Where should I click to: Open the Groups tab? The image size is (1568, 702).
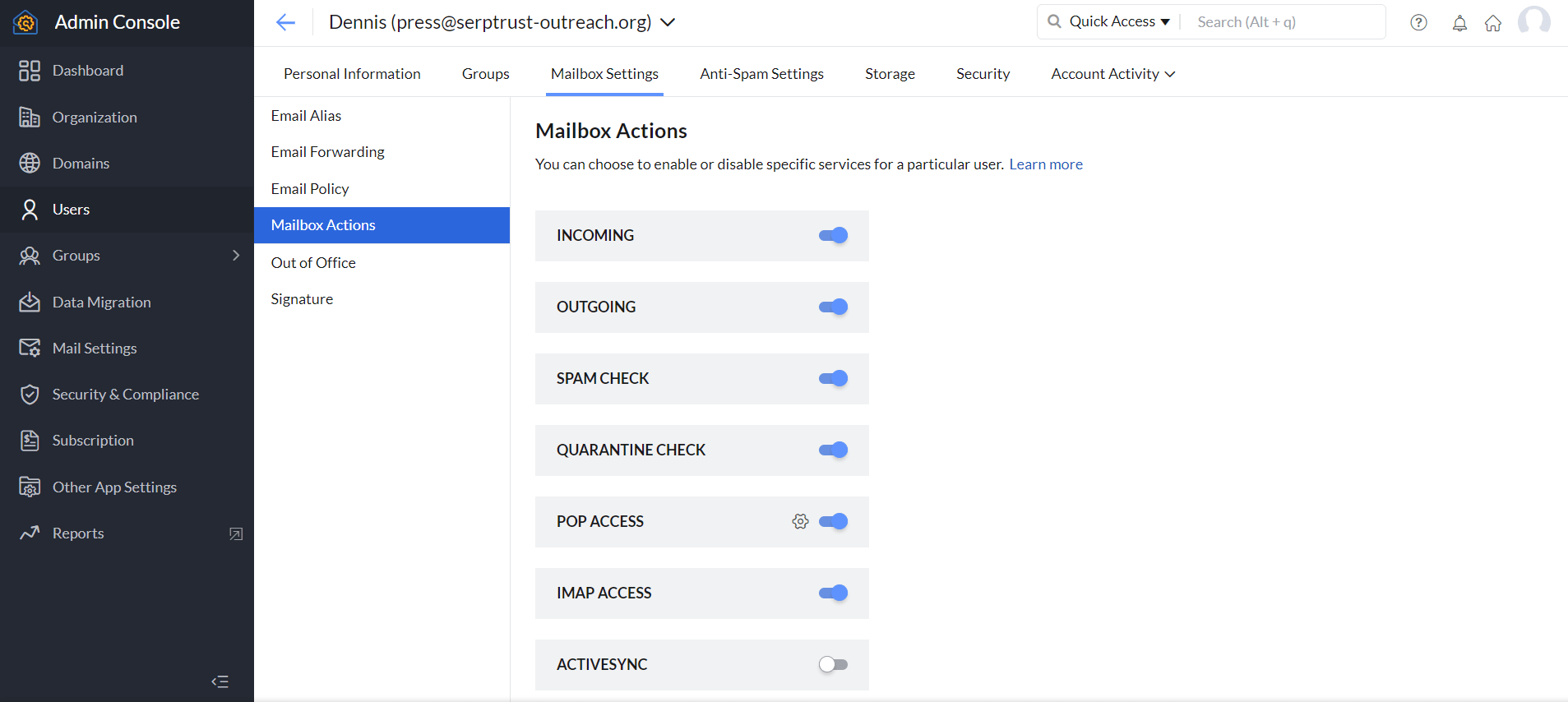(486, 74)
